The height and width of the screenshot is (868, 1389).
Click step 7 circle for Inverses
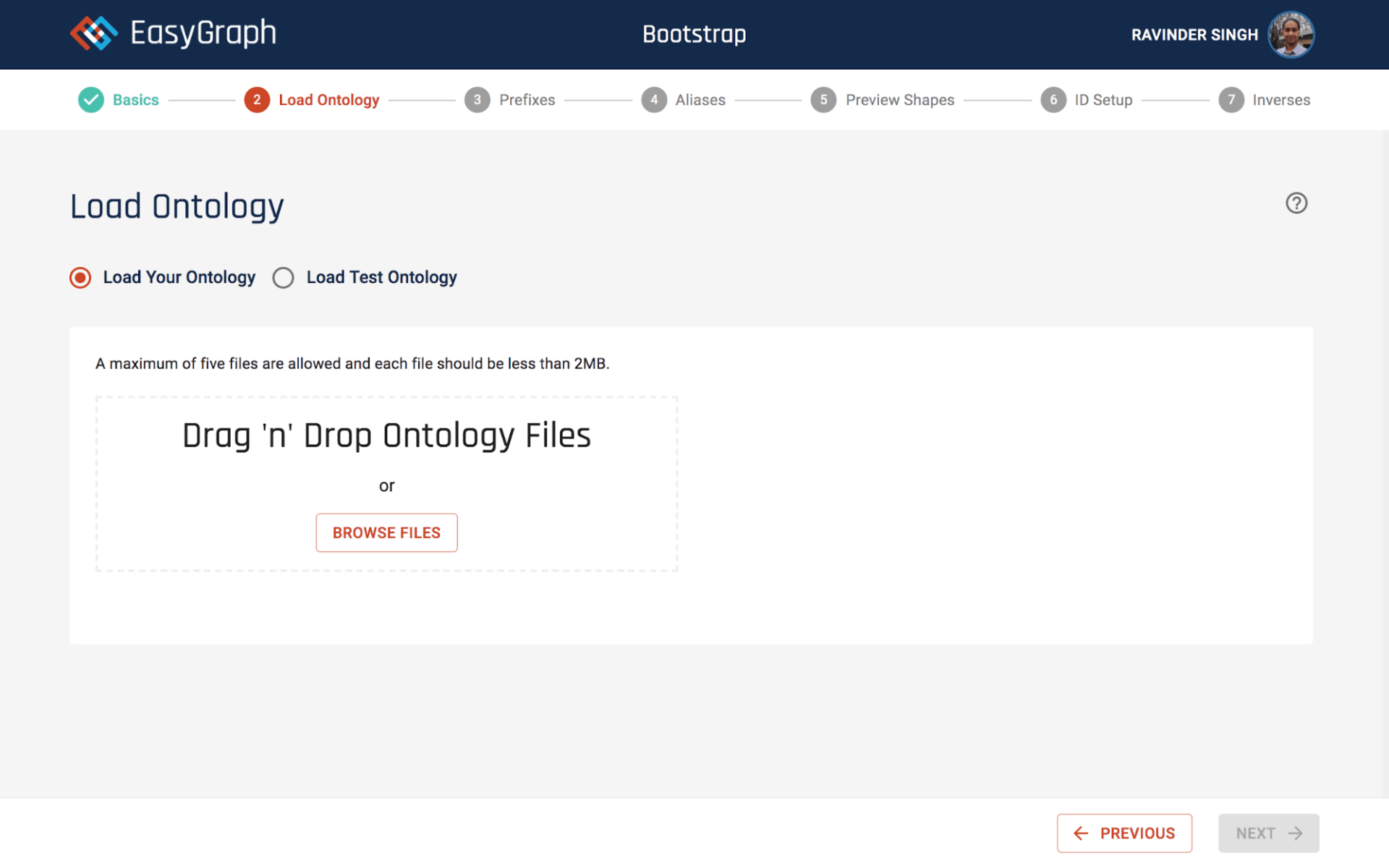pyautogui.click(x=1231, y=100)
